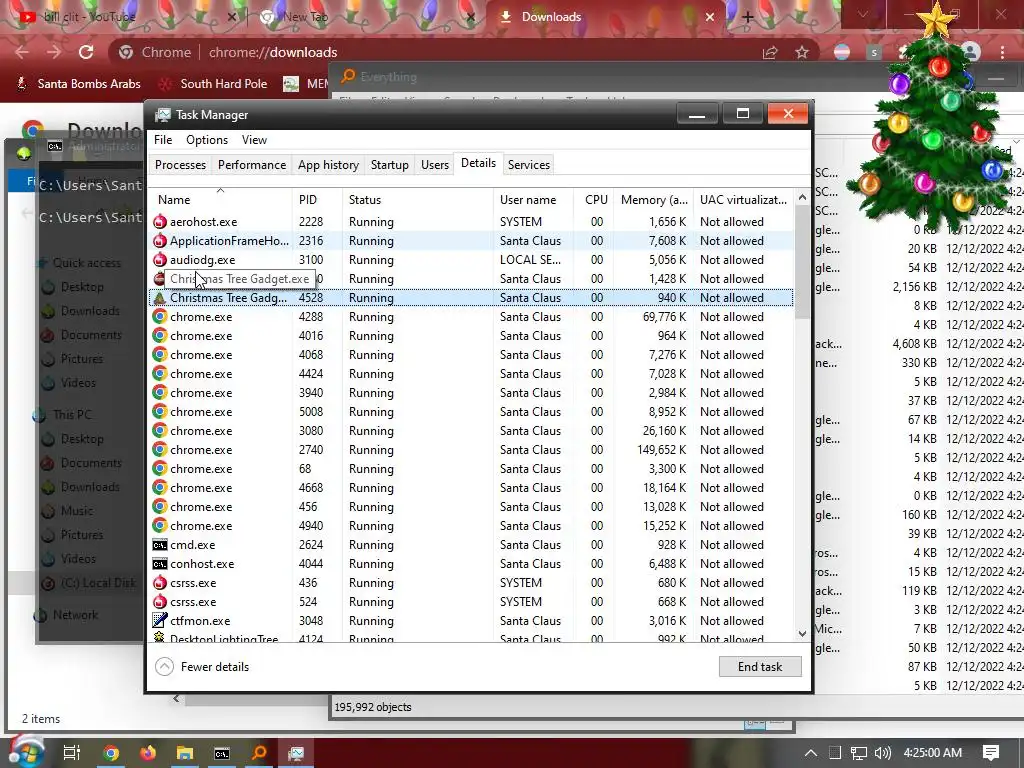
Task: Open File Explorer from the taskbar
Action: [x=185, y=753]
